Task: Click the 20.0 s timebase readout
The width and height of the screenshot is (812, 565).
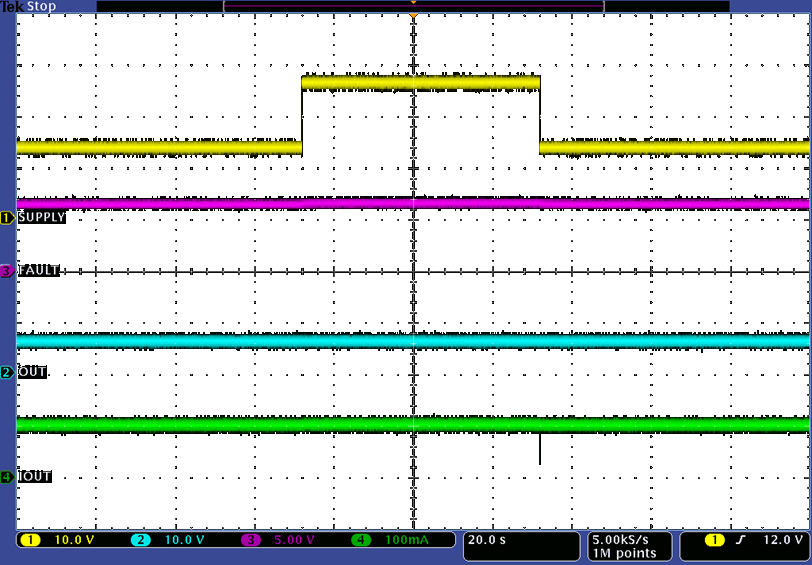Action: [487, 540]
